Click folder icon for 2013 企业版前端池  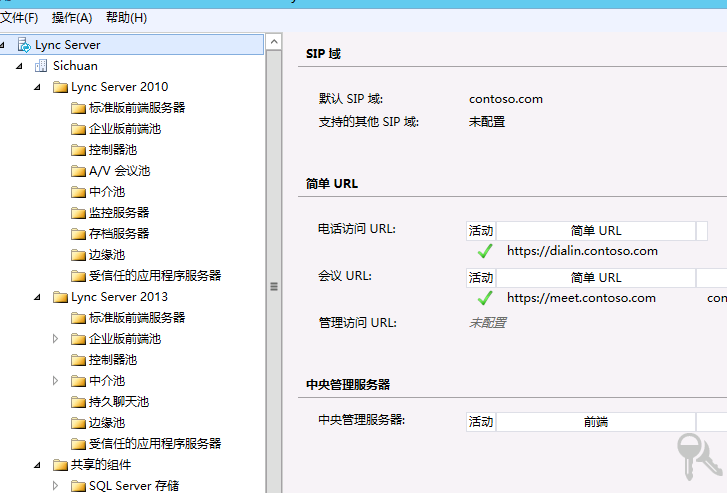pyautogui.click(x=78, y=339)
